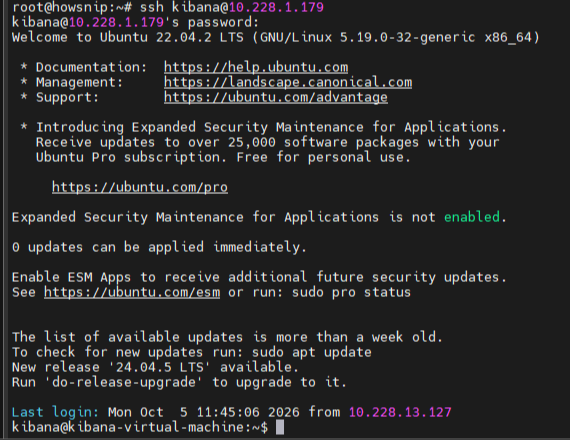Open the landscape.canonical.com management link

(288, 82)
